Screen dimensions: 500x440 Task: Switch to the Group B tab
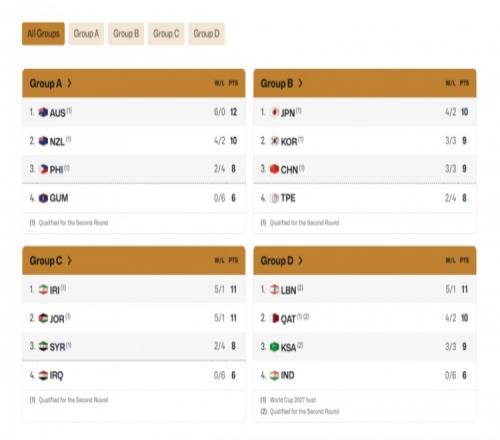click(x=126, y=34)
